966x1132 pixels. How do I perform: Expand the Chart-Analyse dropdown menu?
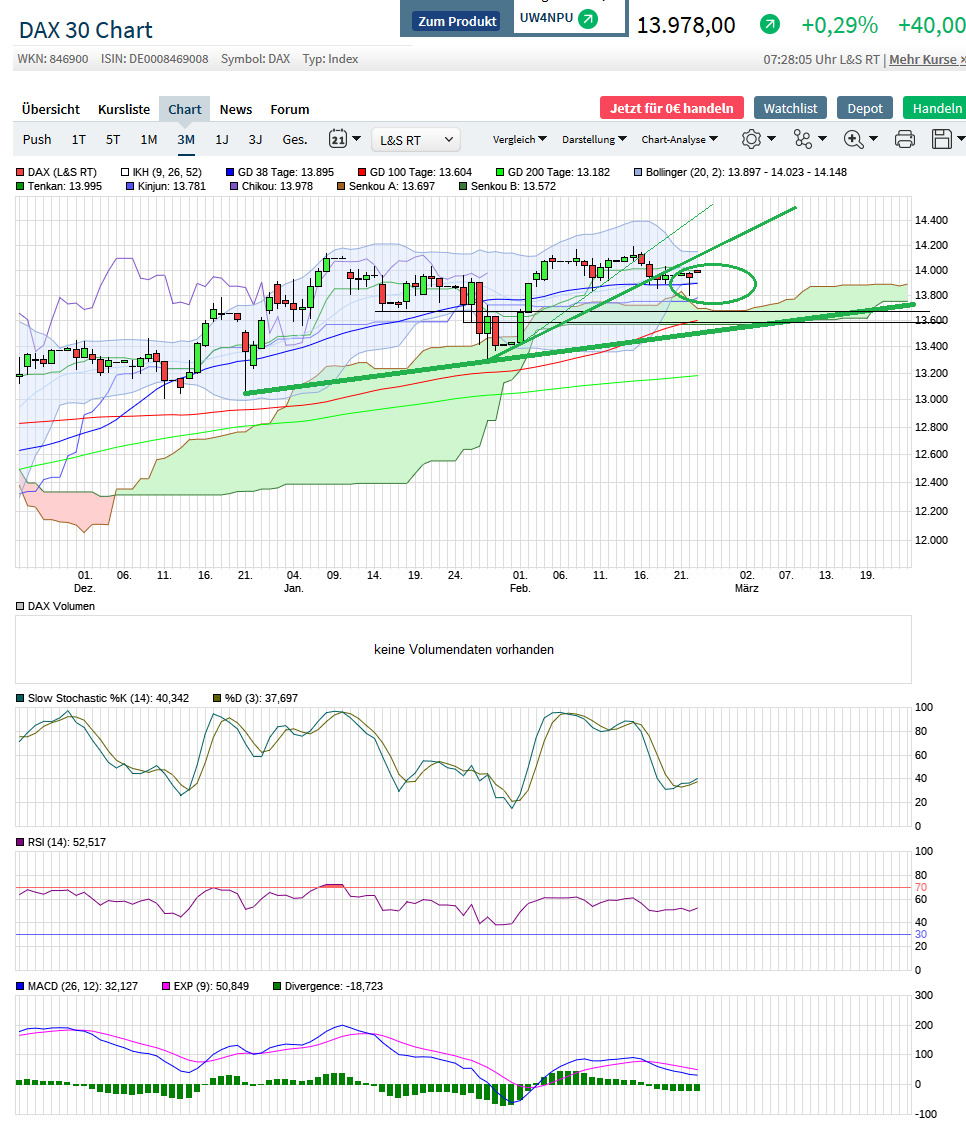click(680, 139)
